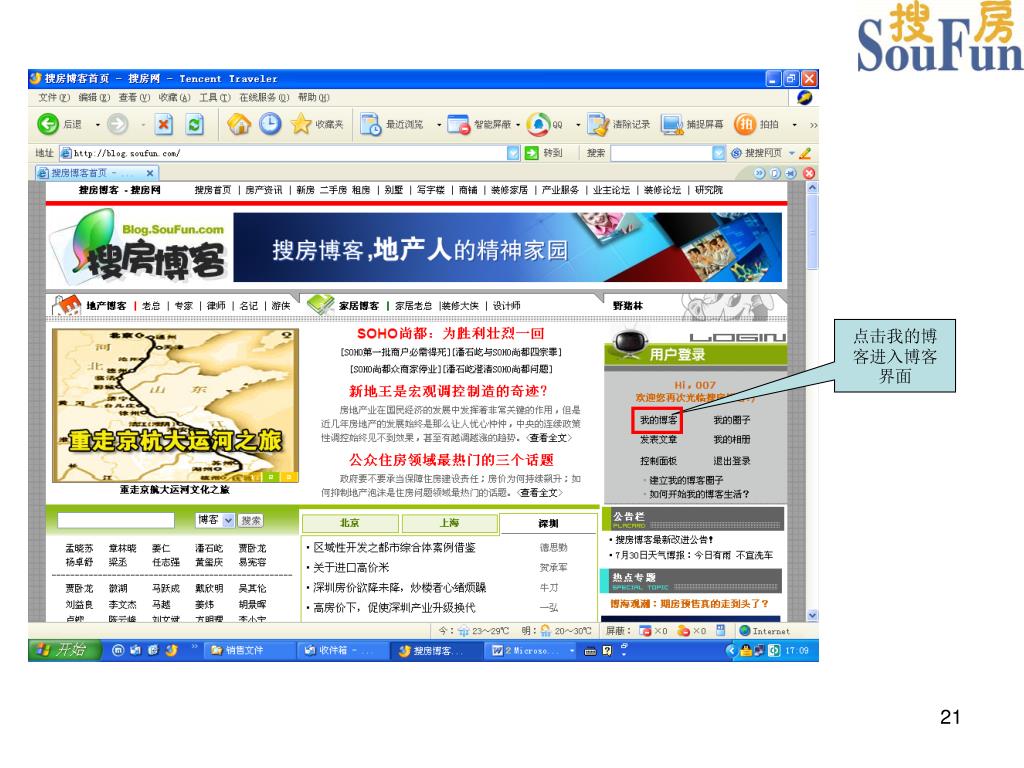
Task: Click the popup block count icon in status bar
Action: [645, 631]
